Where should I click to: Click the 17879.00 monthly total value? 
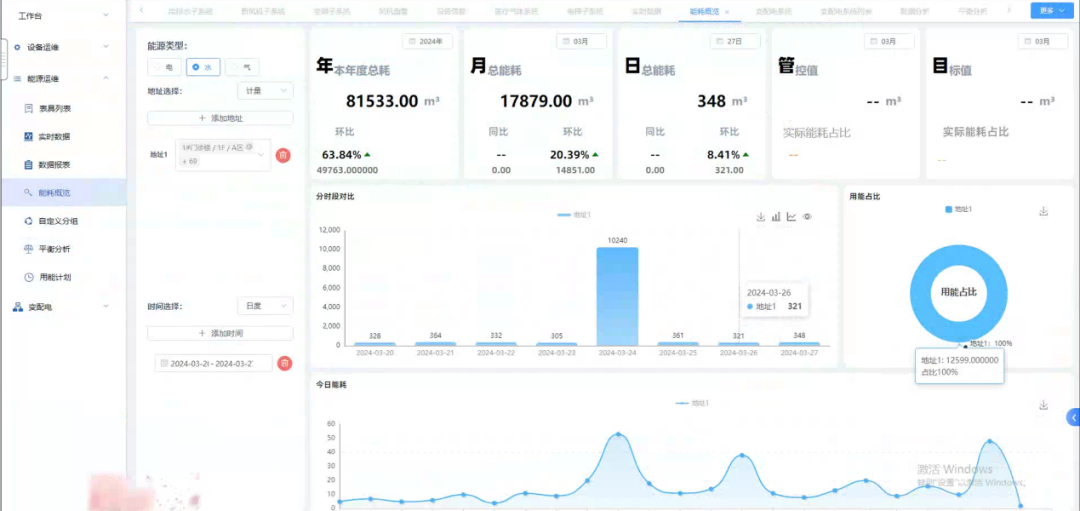tap(536, 101)
